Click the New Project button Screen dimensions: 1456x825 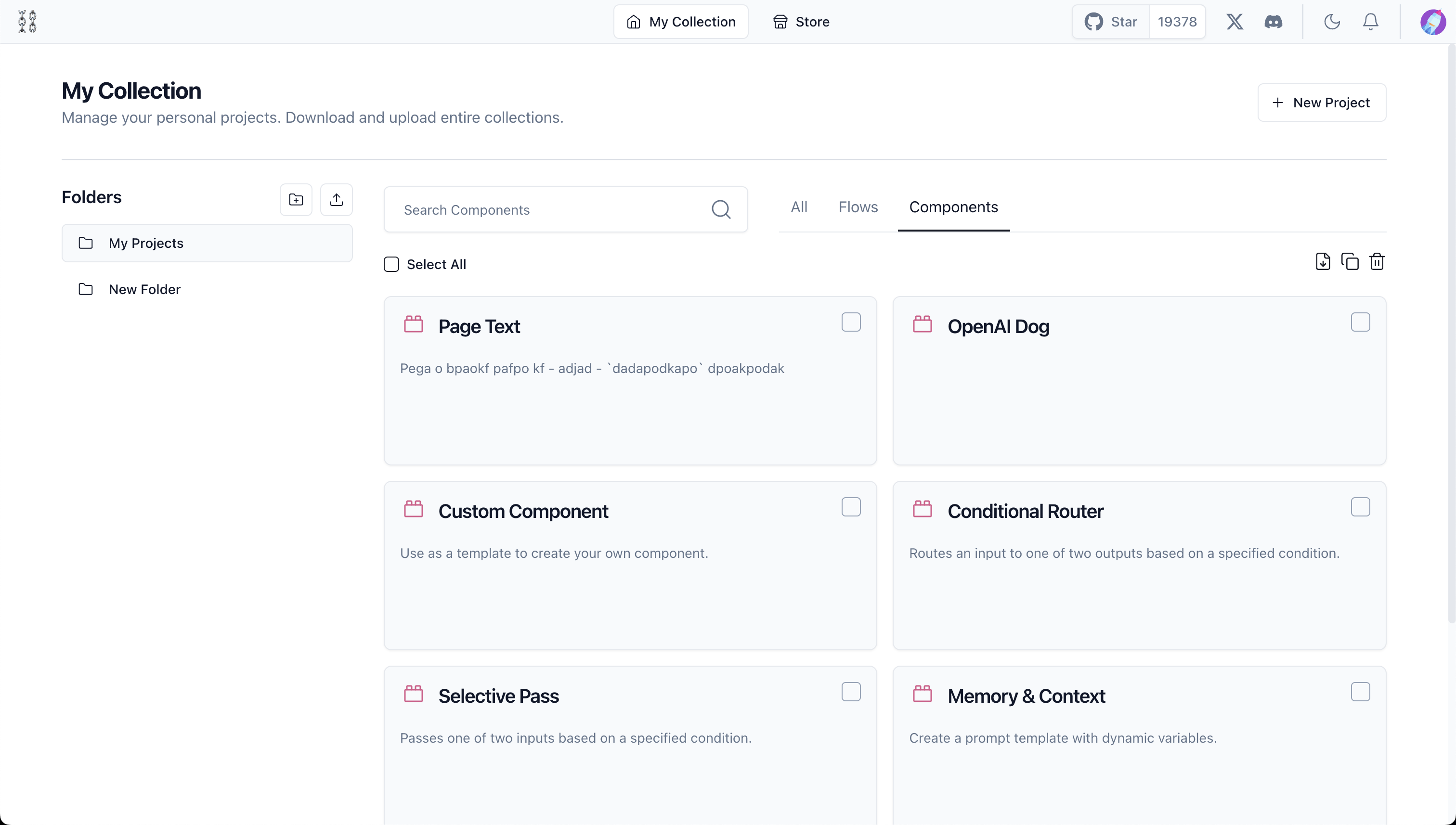[x=1321, y=103]
